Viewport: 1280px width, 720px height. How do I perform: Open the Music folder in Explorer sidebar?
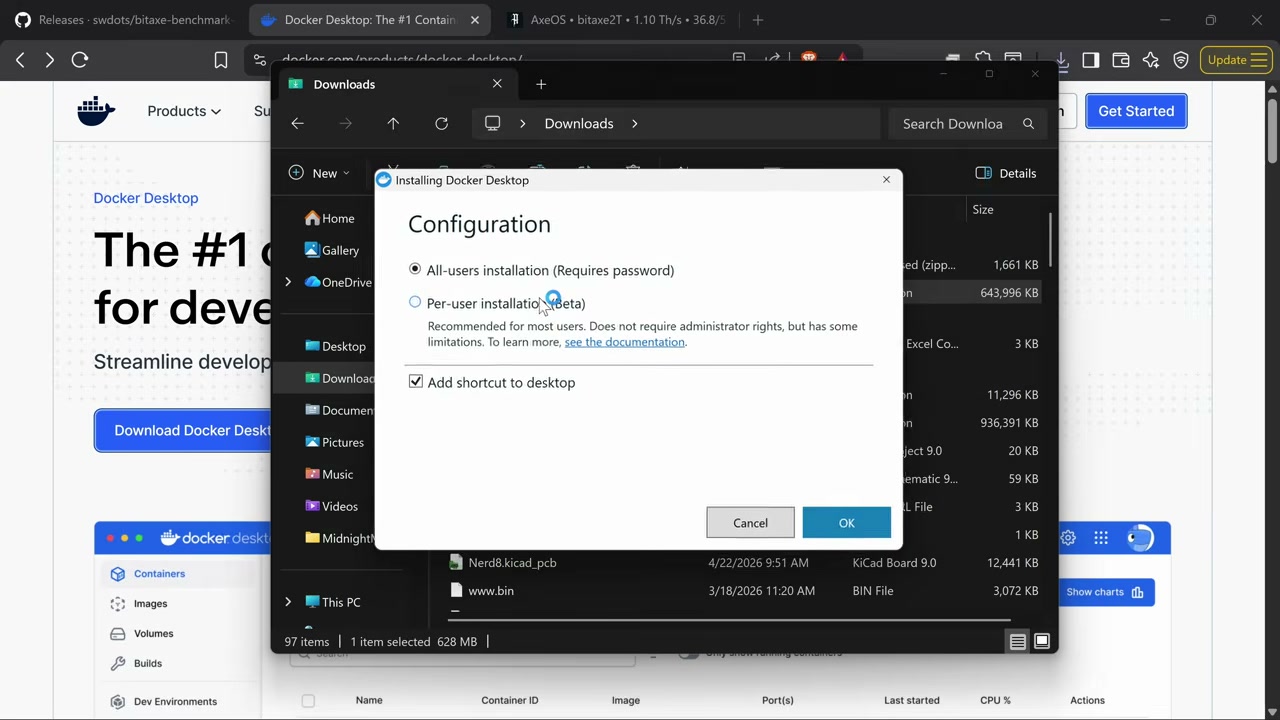coord(329,474)
